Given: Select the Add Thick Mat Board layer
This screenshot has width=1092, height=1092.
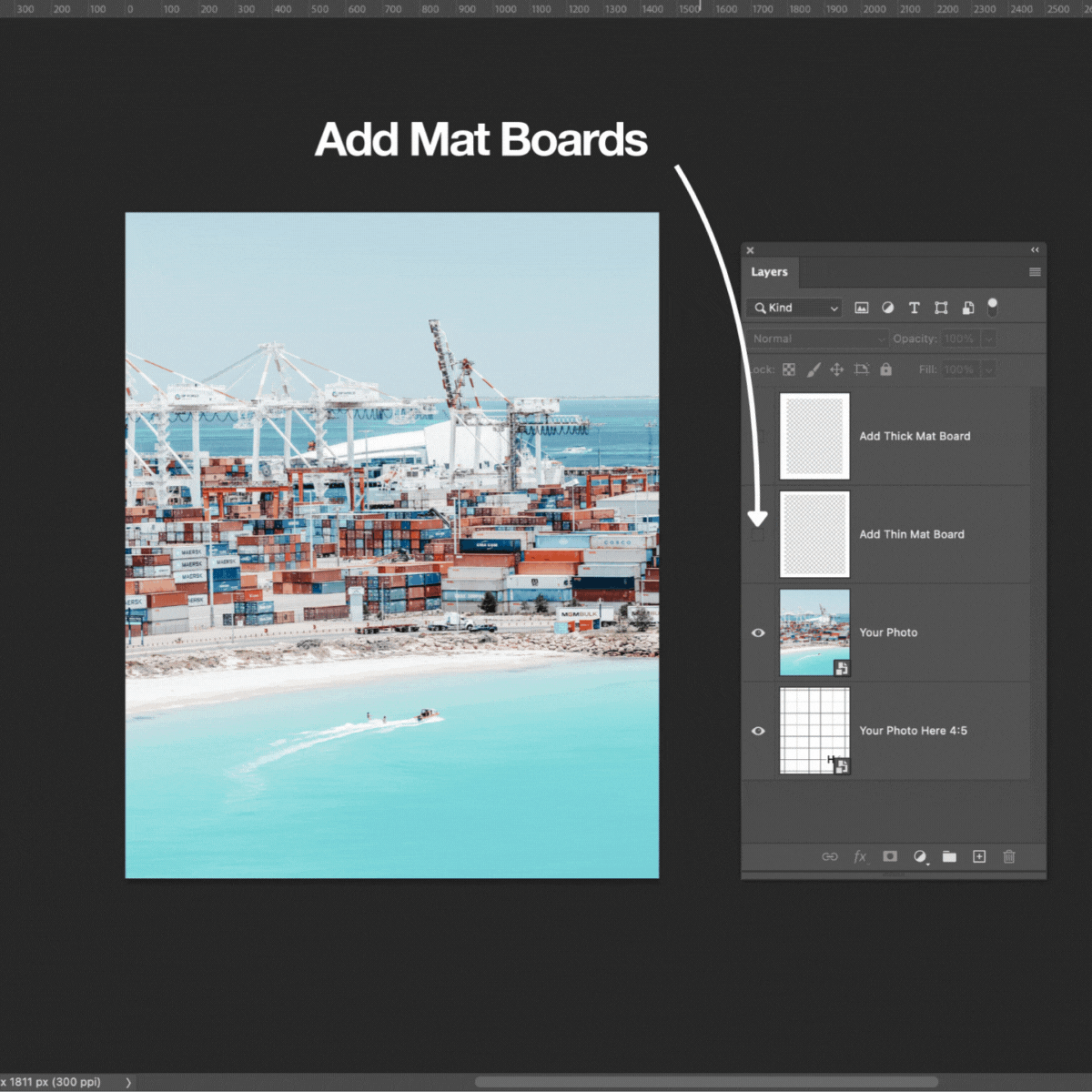Looking at the screenshot, I should (915, 436).
